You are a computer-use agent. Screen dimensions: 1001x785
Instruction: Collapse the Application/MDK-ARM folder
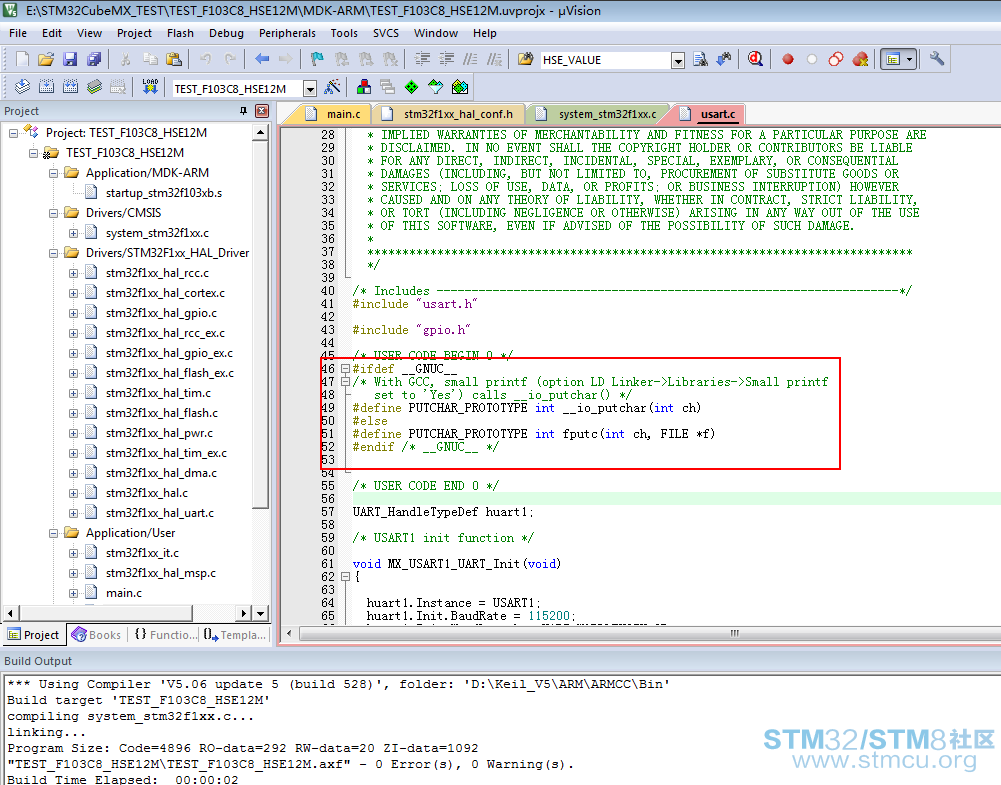[54, 173]
